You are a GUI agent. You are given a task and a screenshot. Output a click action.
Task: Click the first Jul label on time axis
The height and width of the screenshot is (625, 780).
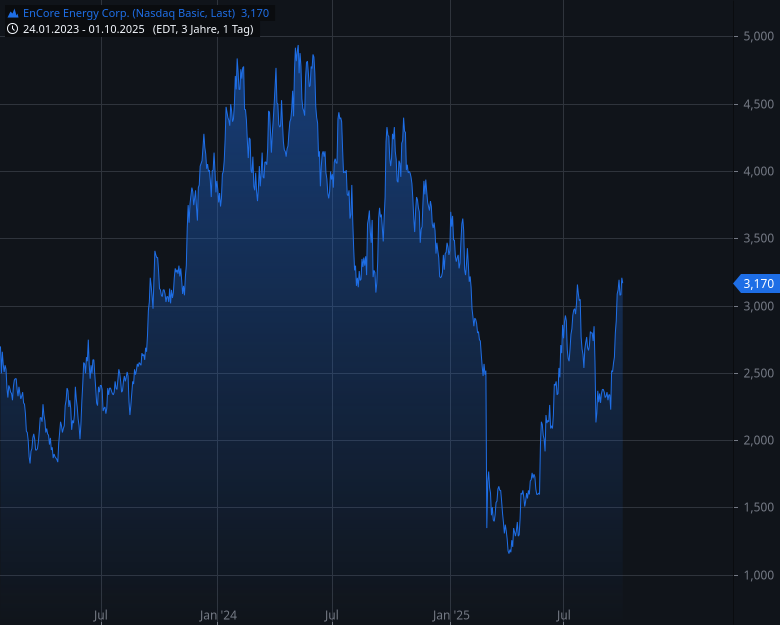101,616
